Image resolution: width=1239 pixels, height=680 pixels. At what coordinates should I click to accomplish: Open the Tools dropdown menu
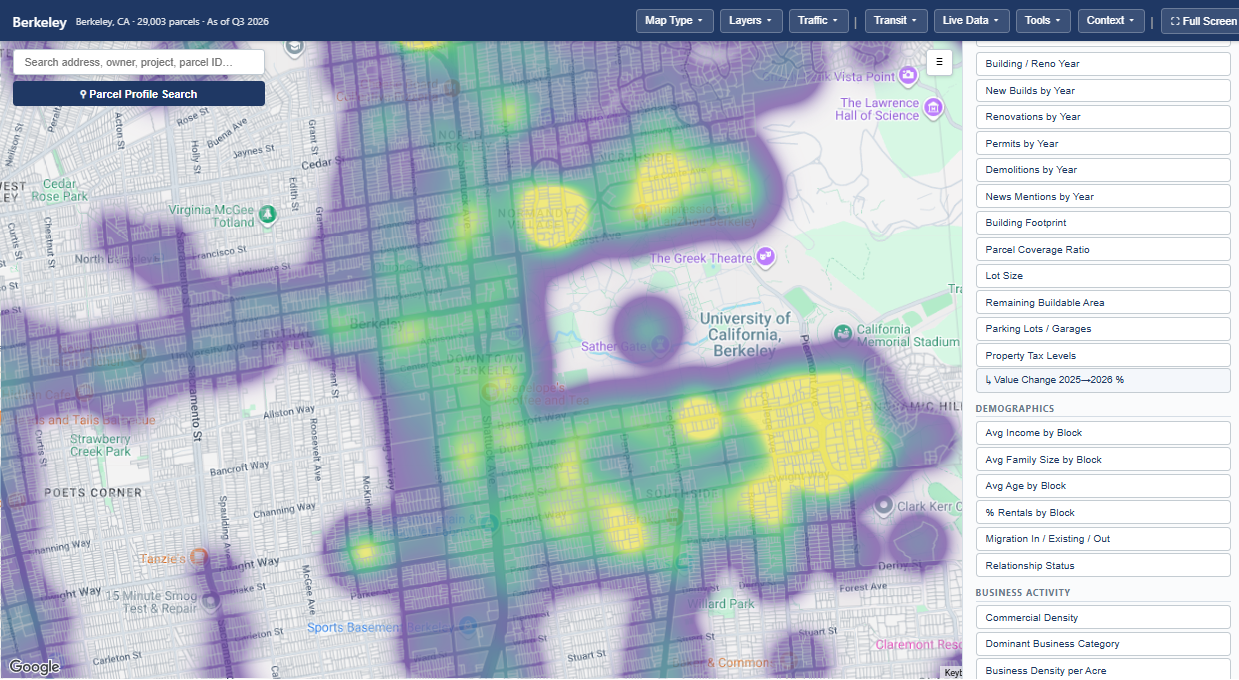coord(1044,20)
